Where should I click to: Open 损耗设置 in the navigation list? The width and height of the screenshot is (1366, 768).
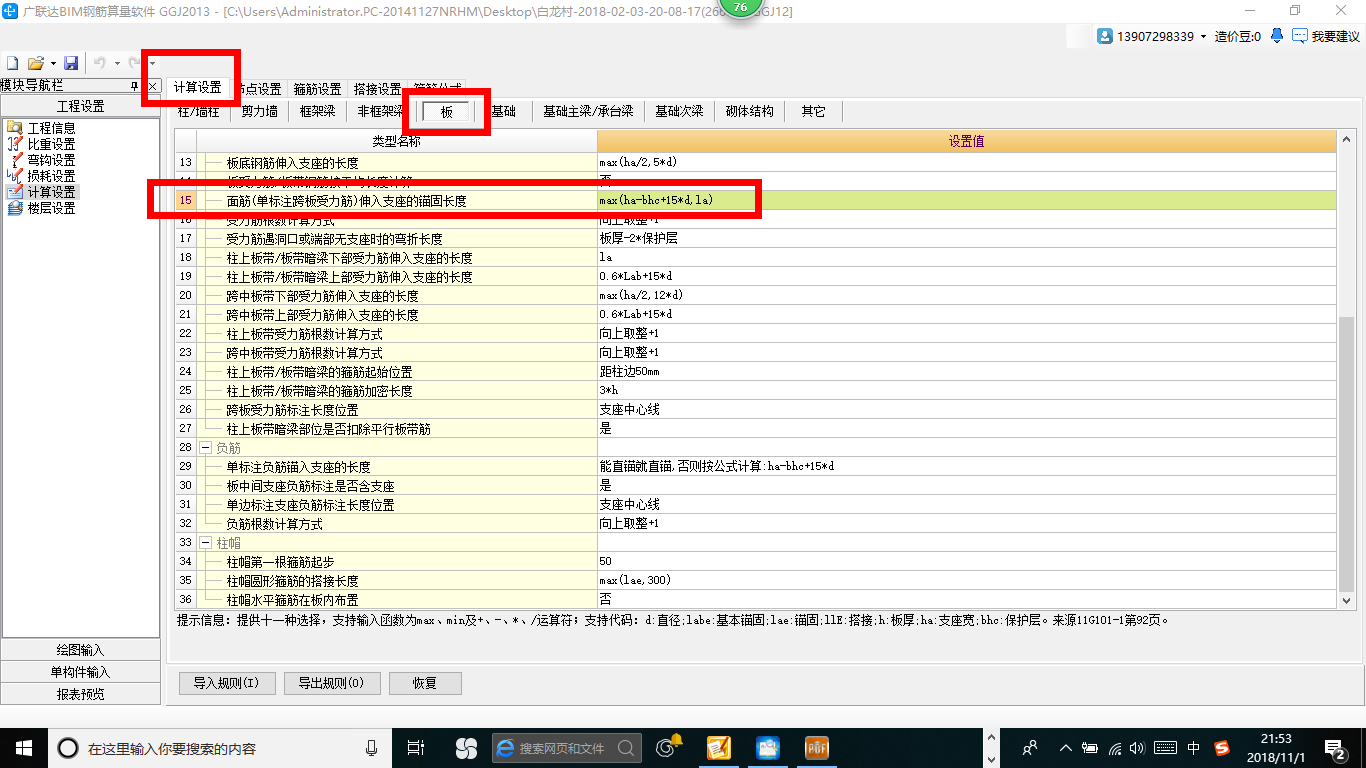(x=40, y=176)
